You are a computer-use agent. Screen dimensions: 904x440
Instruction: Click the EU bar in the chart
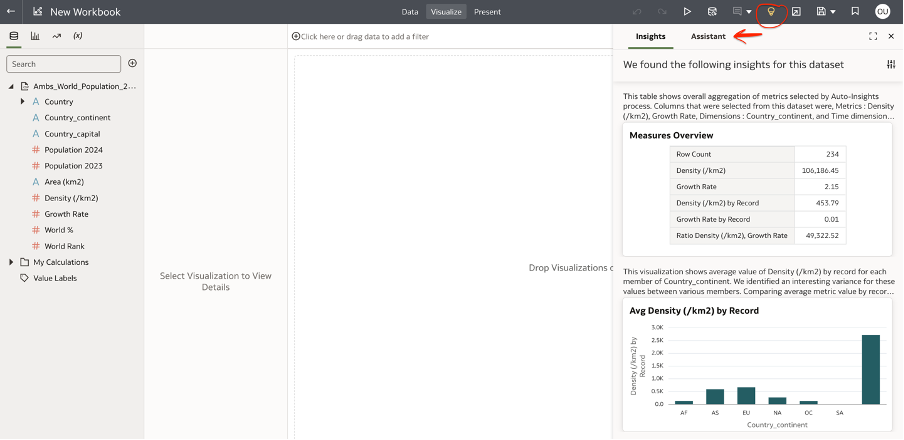point(745,396)
